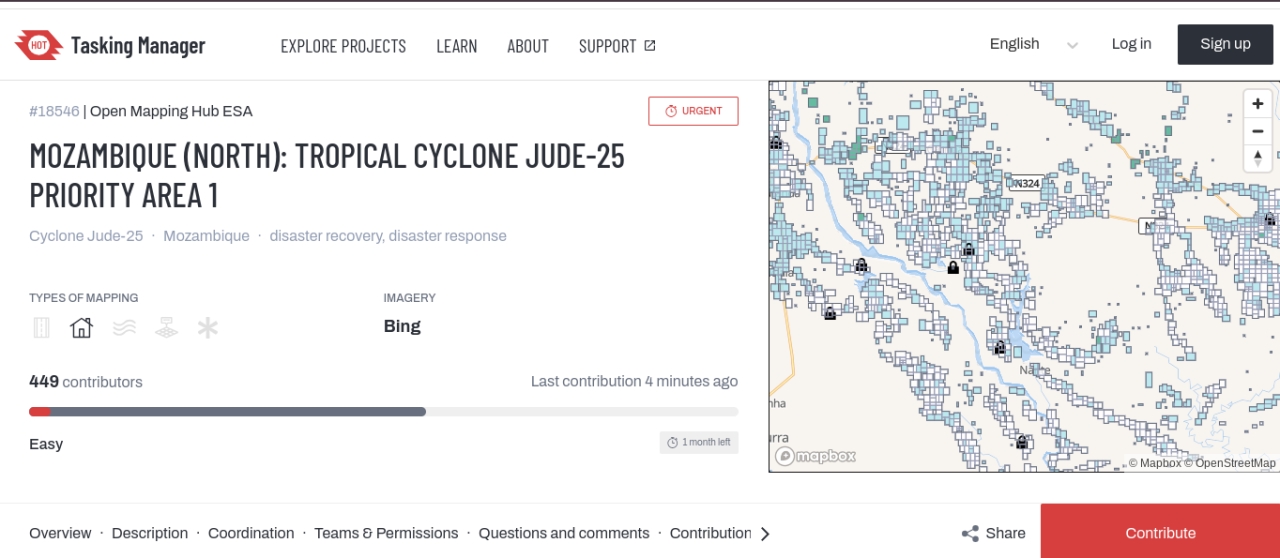Screen dimensions: 1280x558
Task: Click the HOT Tasking Manager logo
Action: click(x=110, y=45)
